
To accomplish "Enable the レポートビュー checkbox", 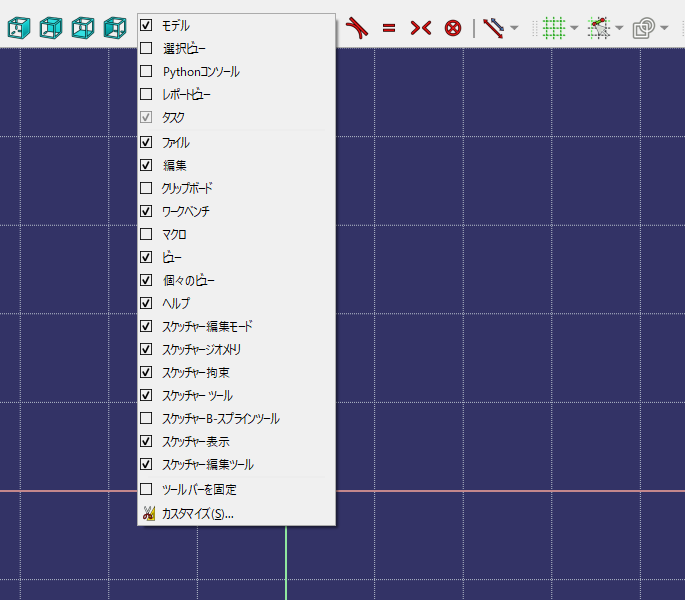I will coord(146,94).
